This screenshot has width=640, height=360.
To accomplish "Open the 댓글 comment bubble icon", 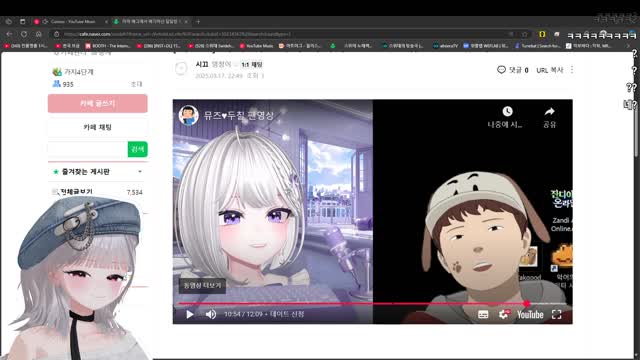I will 501,70.
